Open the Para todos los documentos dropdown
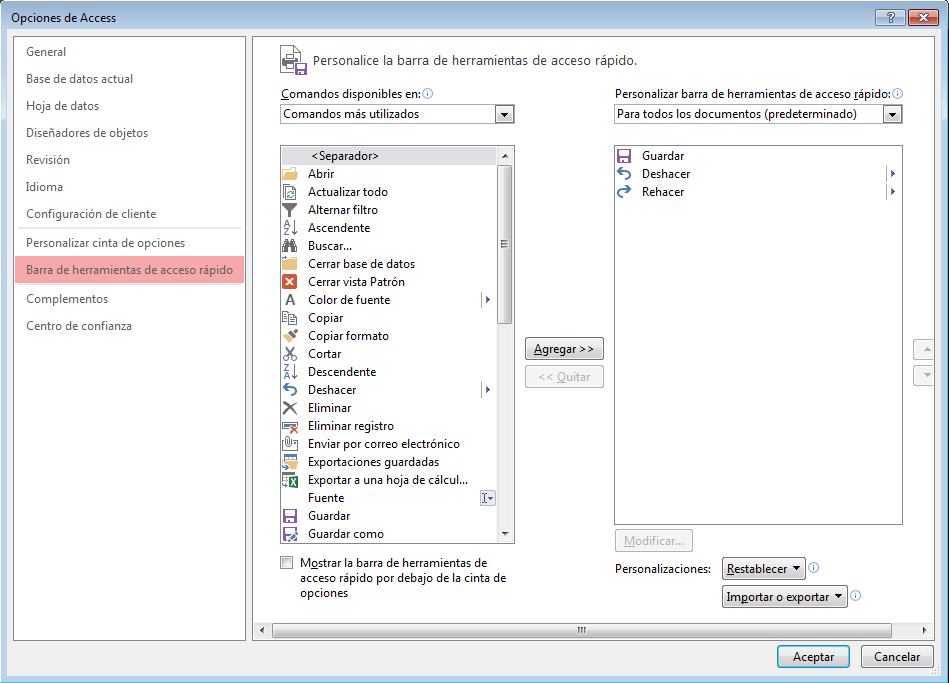 point(893,115)
